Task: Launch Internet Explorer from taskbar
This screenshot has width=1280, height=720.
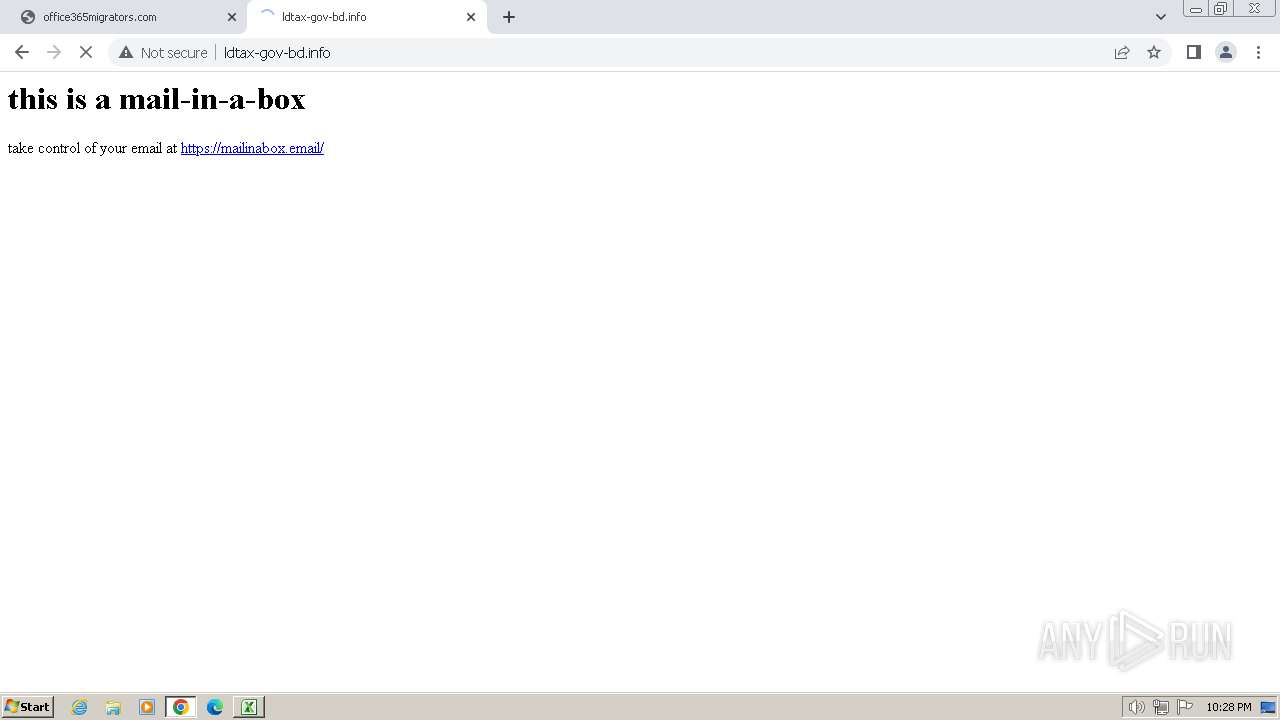Action: tap(80, 707)
